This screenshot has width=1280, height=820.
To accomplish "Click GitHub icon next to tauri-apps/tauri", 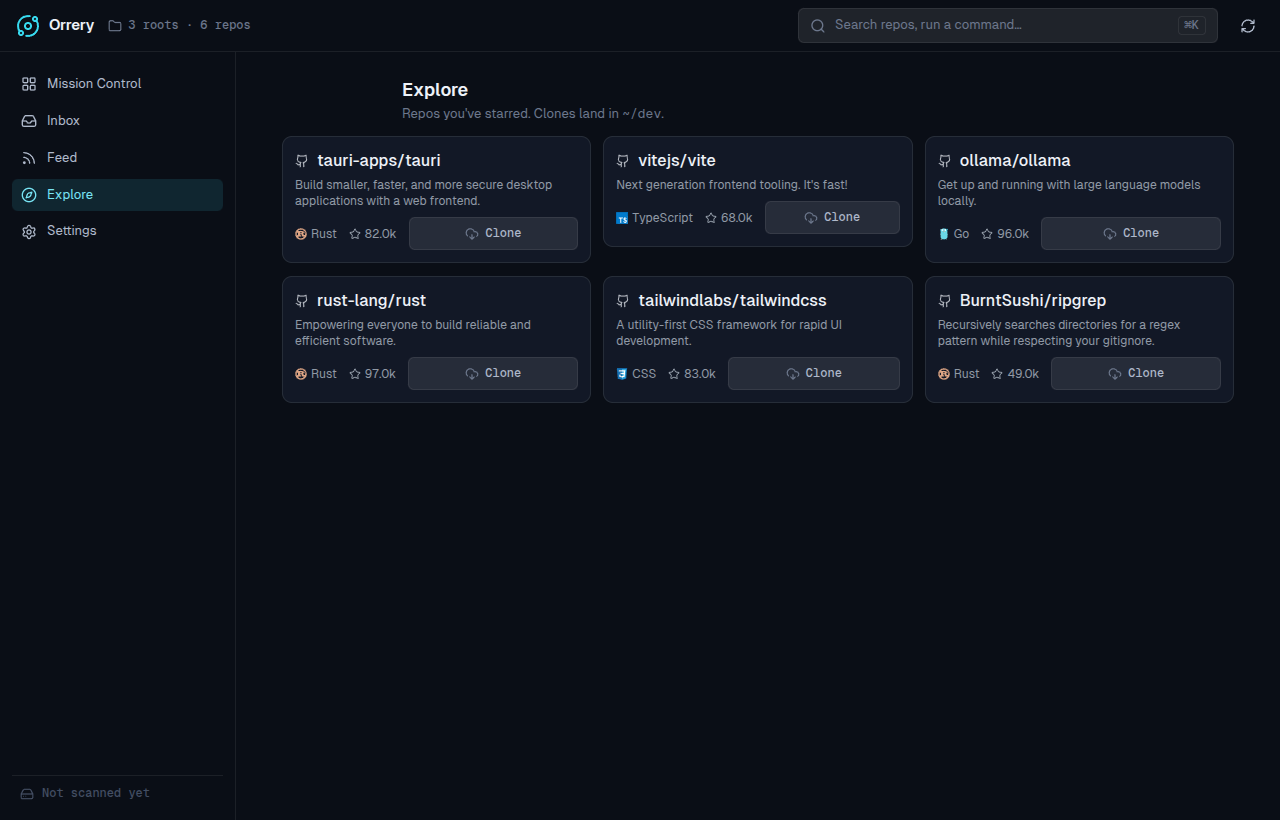I will click(302, 161).
